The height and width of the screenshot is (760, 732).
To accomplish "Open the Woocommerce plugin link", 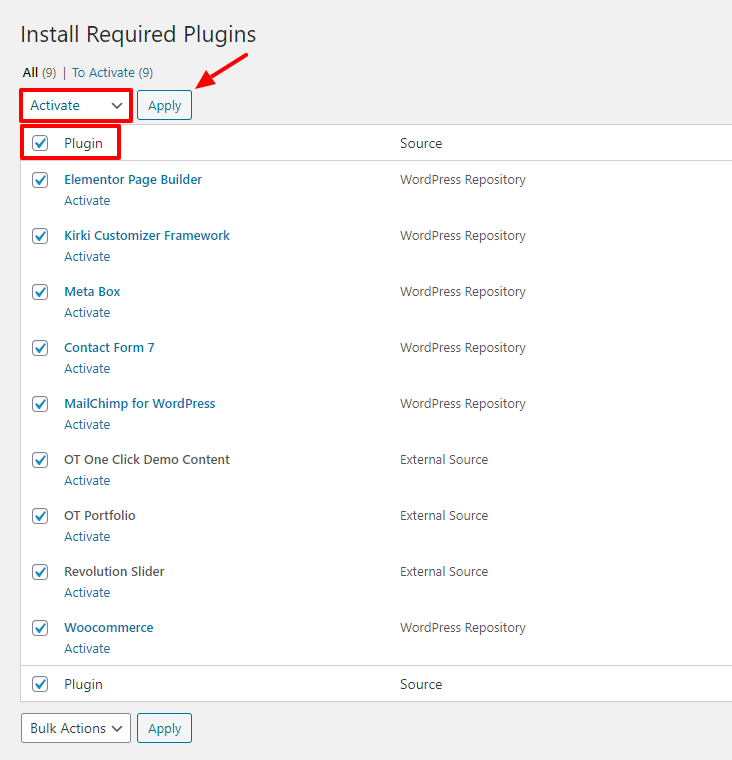I will tap(109, 627).
